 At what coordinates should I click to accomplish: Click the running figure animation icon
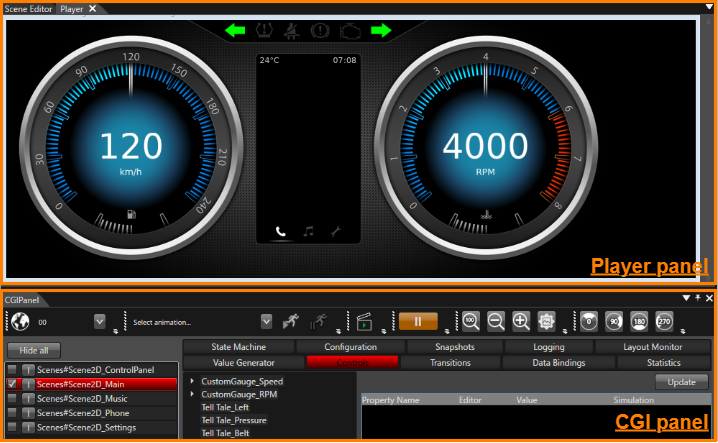click(x=291, y=321)
